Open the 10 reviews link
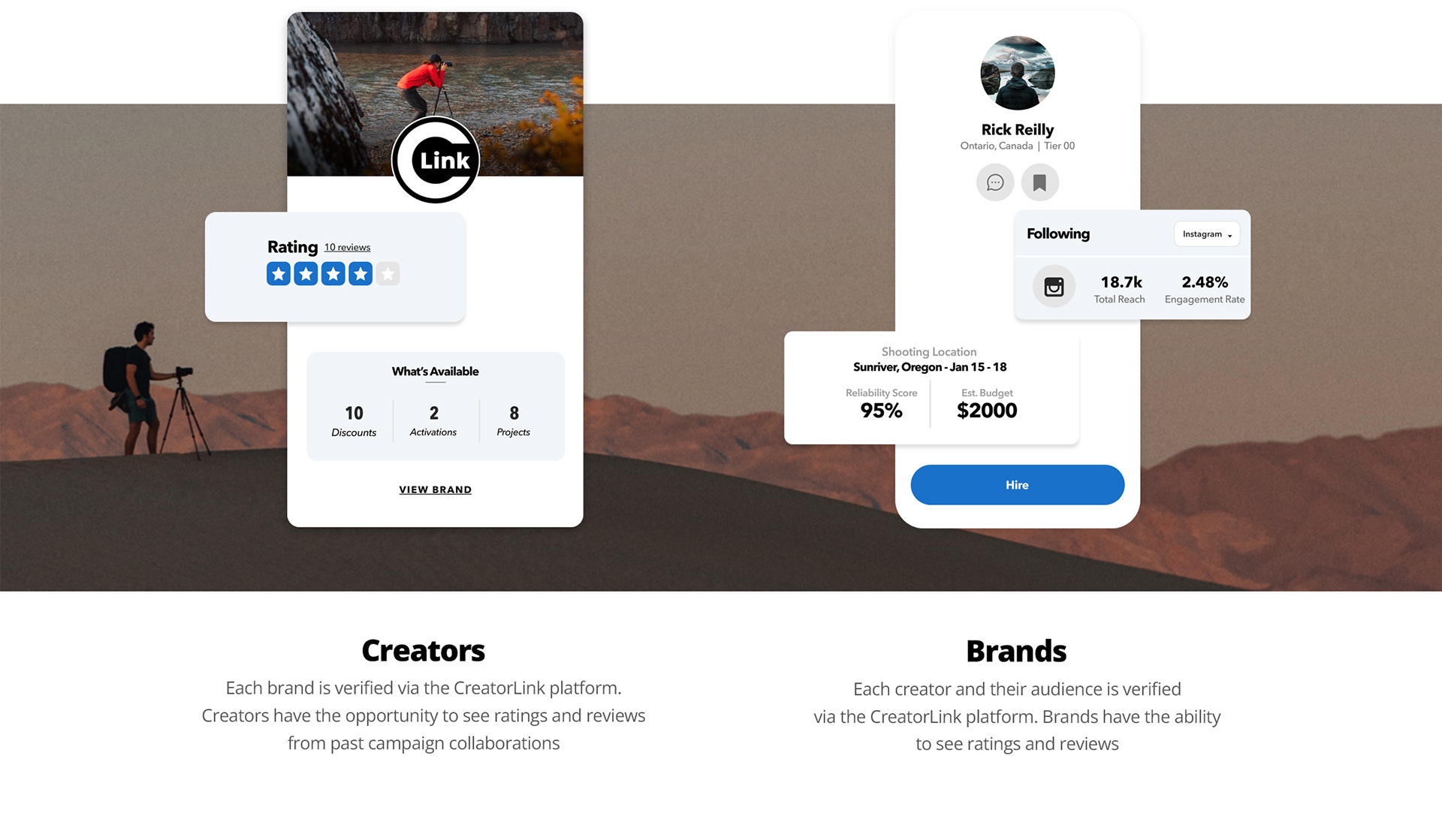 pyautogui.click(x=347, y=248)
